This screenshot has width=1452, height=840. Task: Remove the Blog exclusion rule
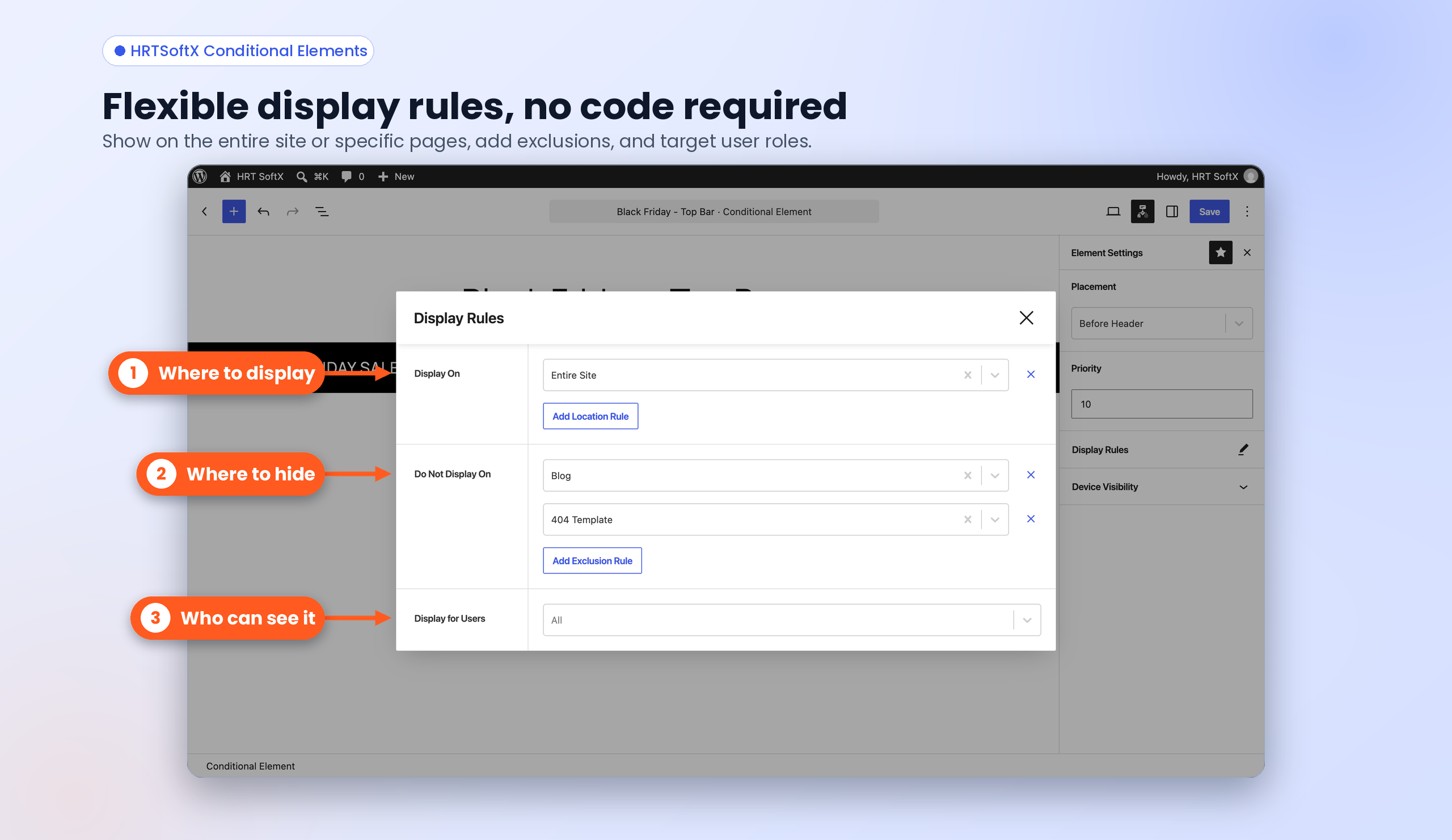click(1031, 475)
